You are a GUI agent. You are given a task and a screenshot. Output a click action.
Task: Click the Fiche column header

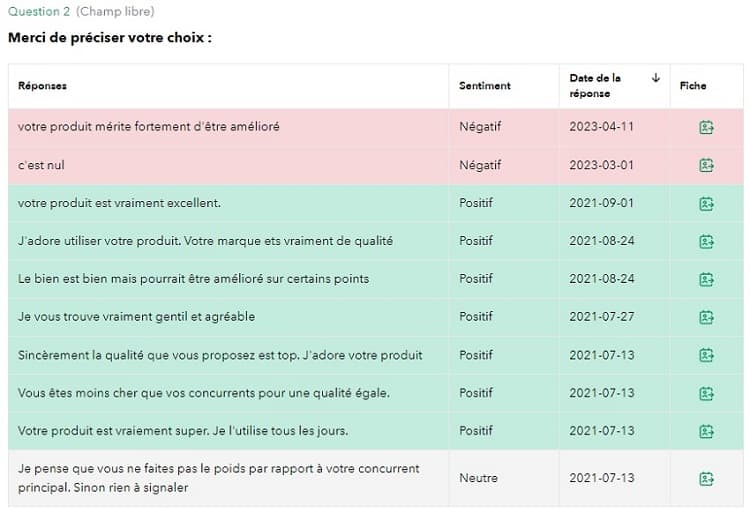693,86
